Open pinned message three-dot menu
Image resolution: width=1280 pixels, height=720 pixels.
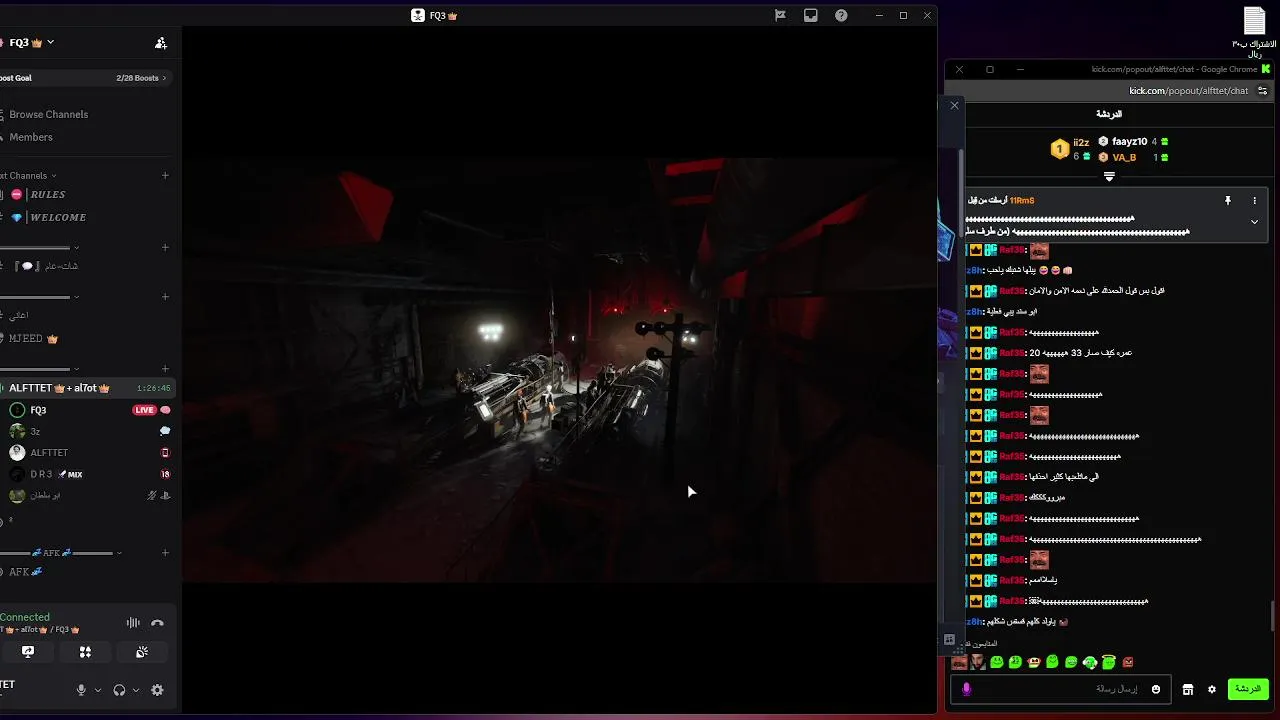point(1254,201)
